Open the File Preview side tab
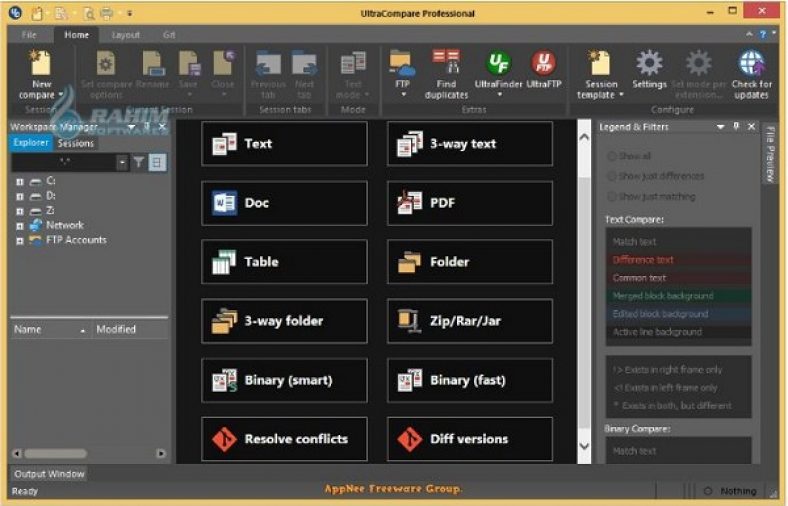 coord(769,154)
